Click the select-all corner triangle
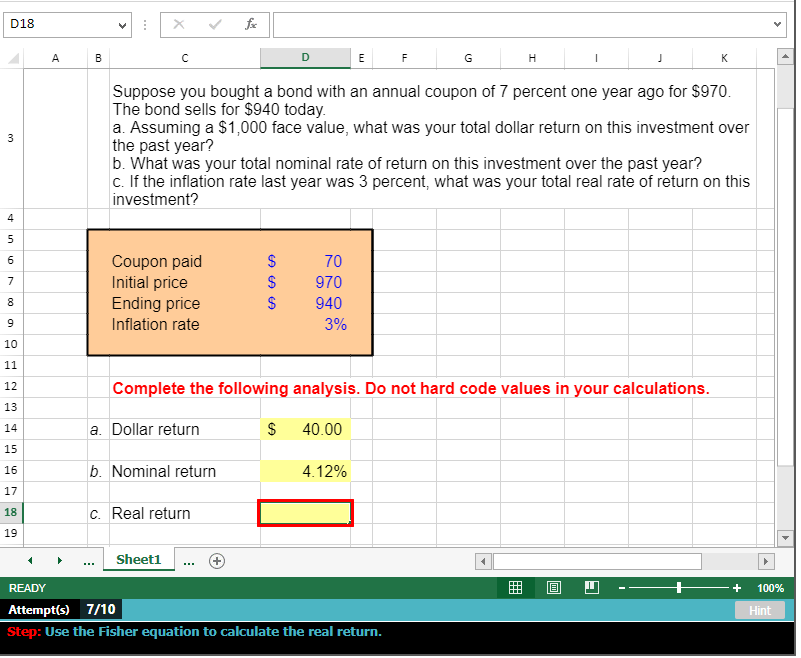The width and height of the screenshot is (801, 658). coord(13,58)
